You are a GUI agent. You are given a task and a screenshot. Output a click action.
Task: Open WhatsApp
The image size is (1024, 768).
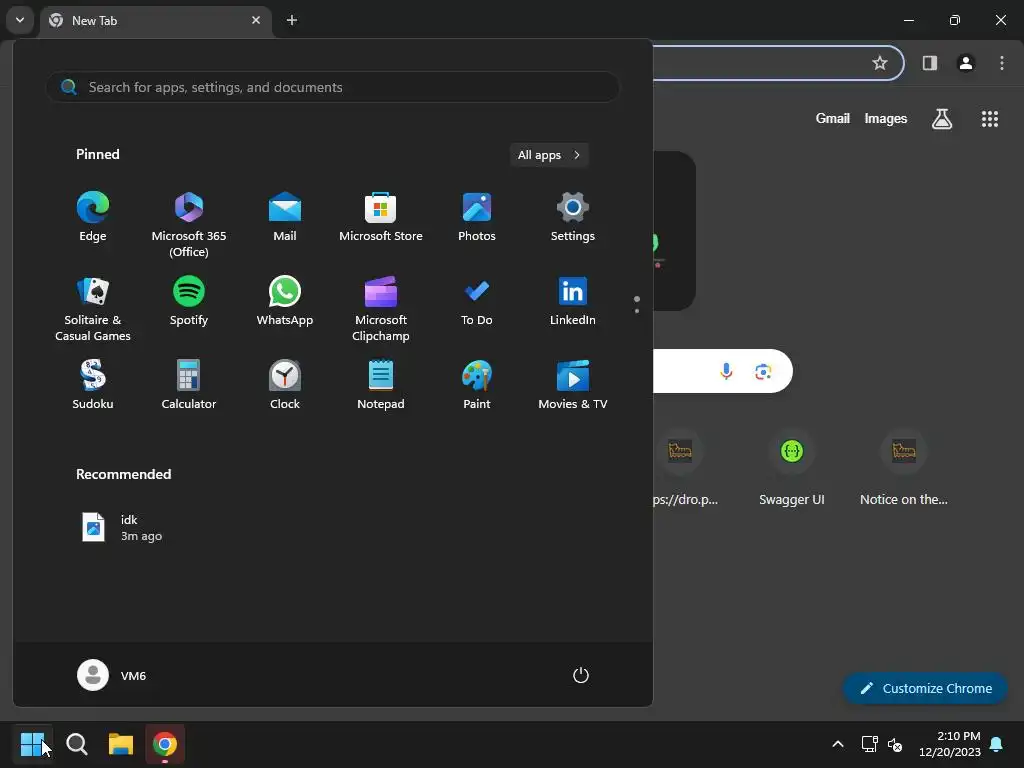[285, 302]
